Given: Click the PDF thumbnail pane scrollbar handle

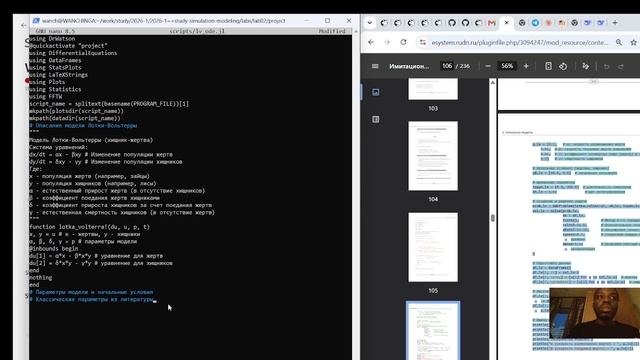Looking at the screenshot, I should pyautogui.click(x=493, y=218).
